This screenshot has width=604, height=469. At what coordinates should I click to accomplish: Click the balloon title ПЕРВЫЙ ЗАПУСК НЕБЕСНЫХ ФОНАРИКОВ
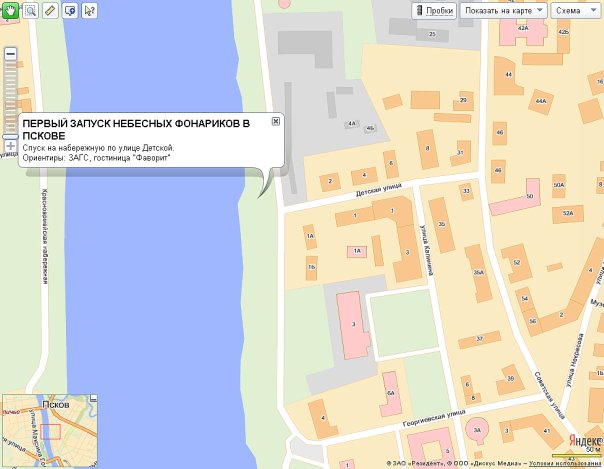136,129
